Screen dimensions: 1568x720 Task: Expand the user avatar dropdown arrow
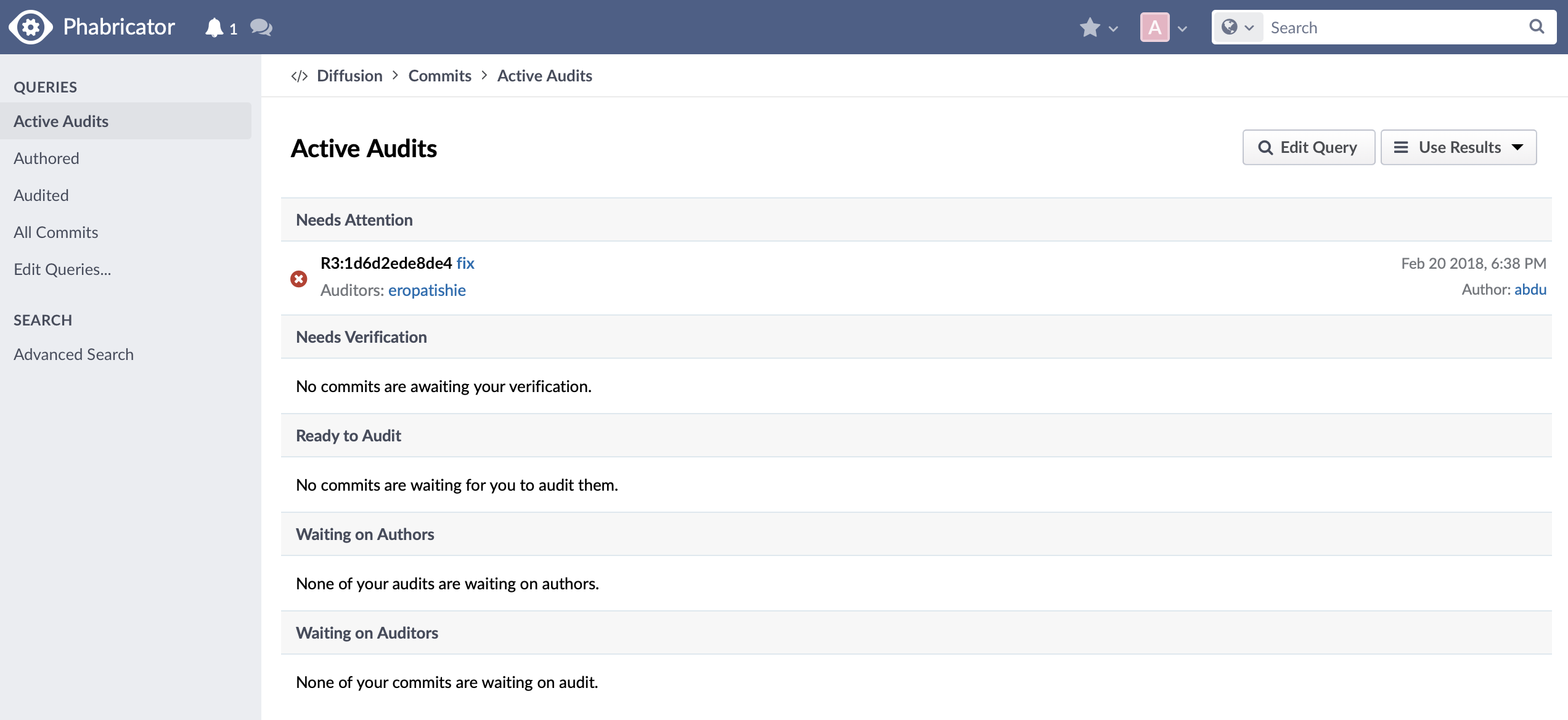(x=1184, y=27)
